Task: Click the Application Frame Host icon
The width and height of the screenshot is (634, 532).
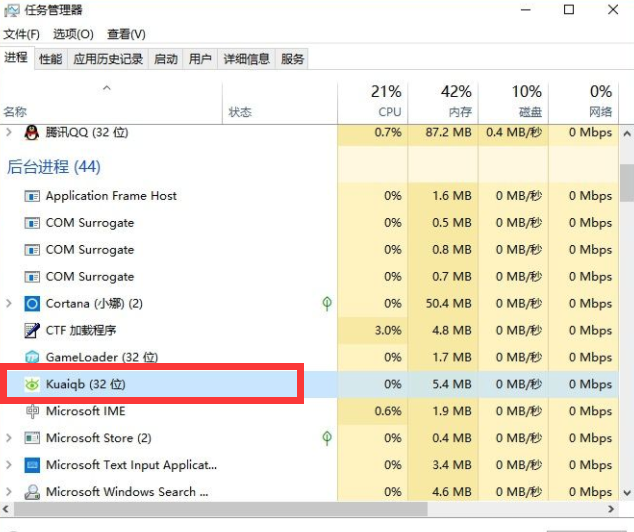Action: pos(32,196)
